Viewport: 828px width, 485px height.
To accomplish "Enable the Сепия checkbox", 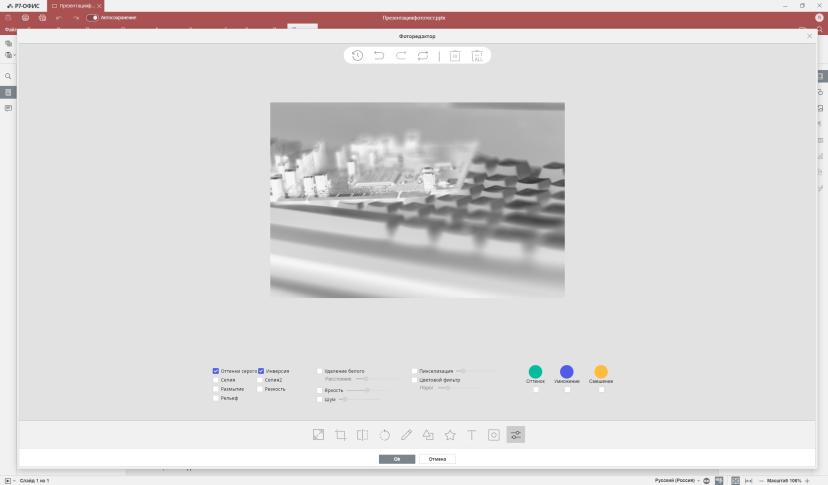I will tap(215, 380).
